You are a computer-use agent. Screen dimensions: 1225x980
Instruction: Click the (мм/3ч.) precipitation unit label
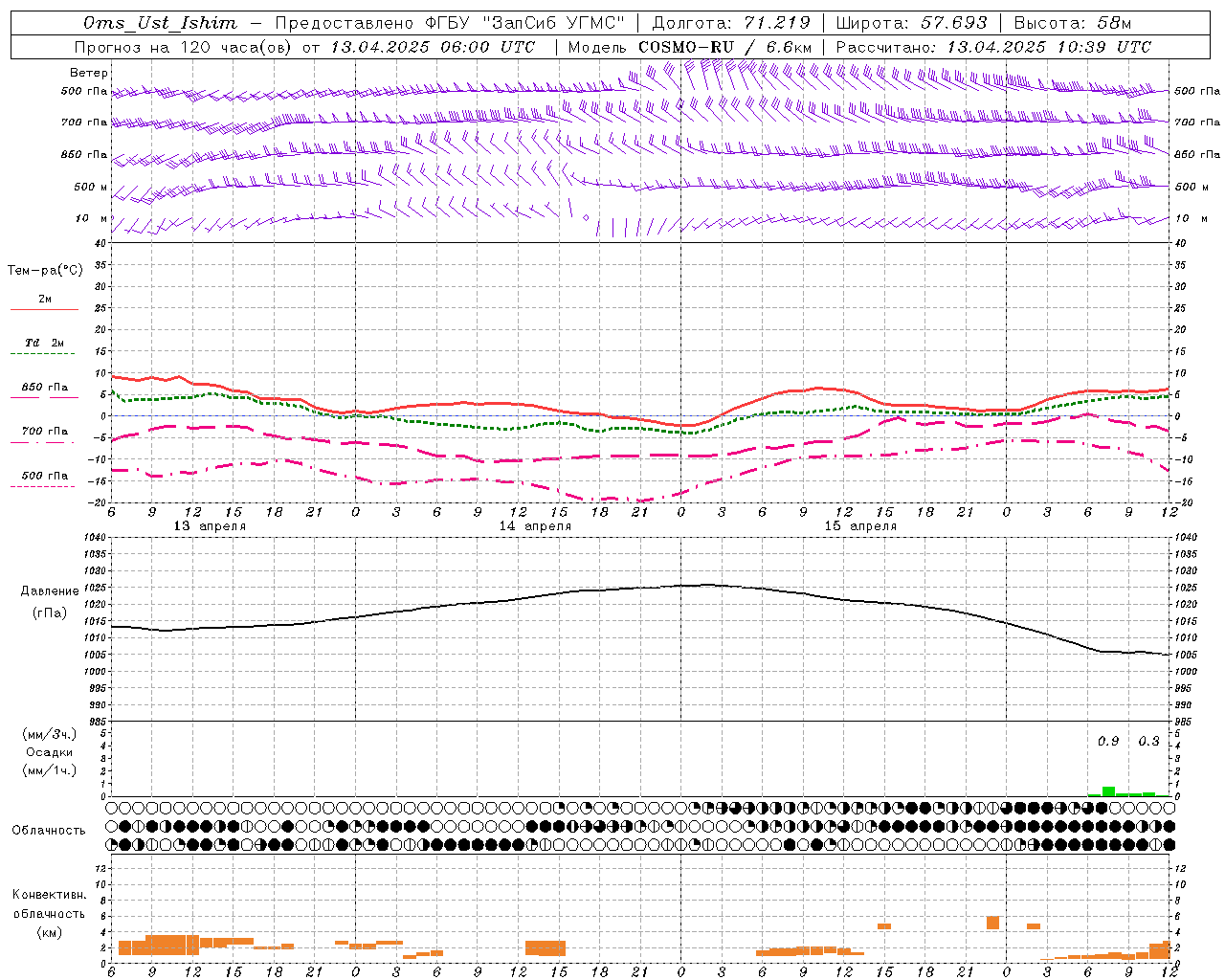49,735
